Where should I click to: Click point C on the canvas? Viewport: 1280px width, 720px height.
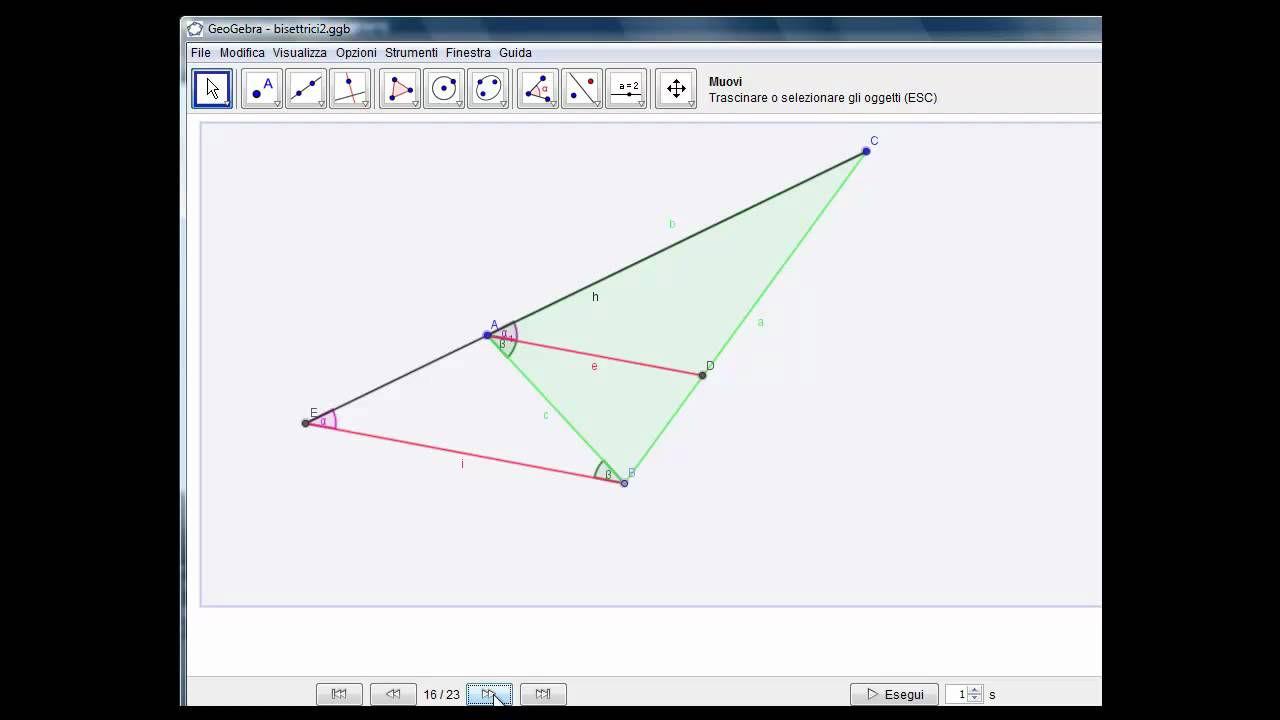pyautogui.click(x=866, y=151)
